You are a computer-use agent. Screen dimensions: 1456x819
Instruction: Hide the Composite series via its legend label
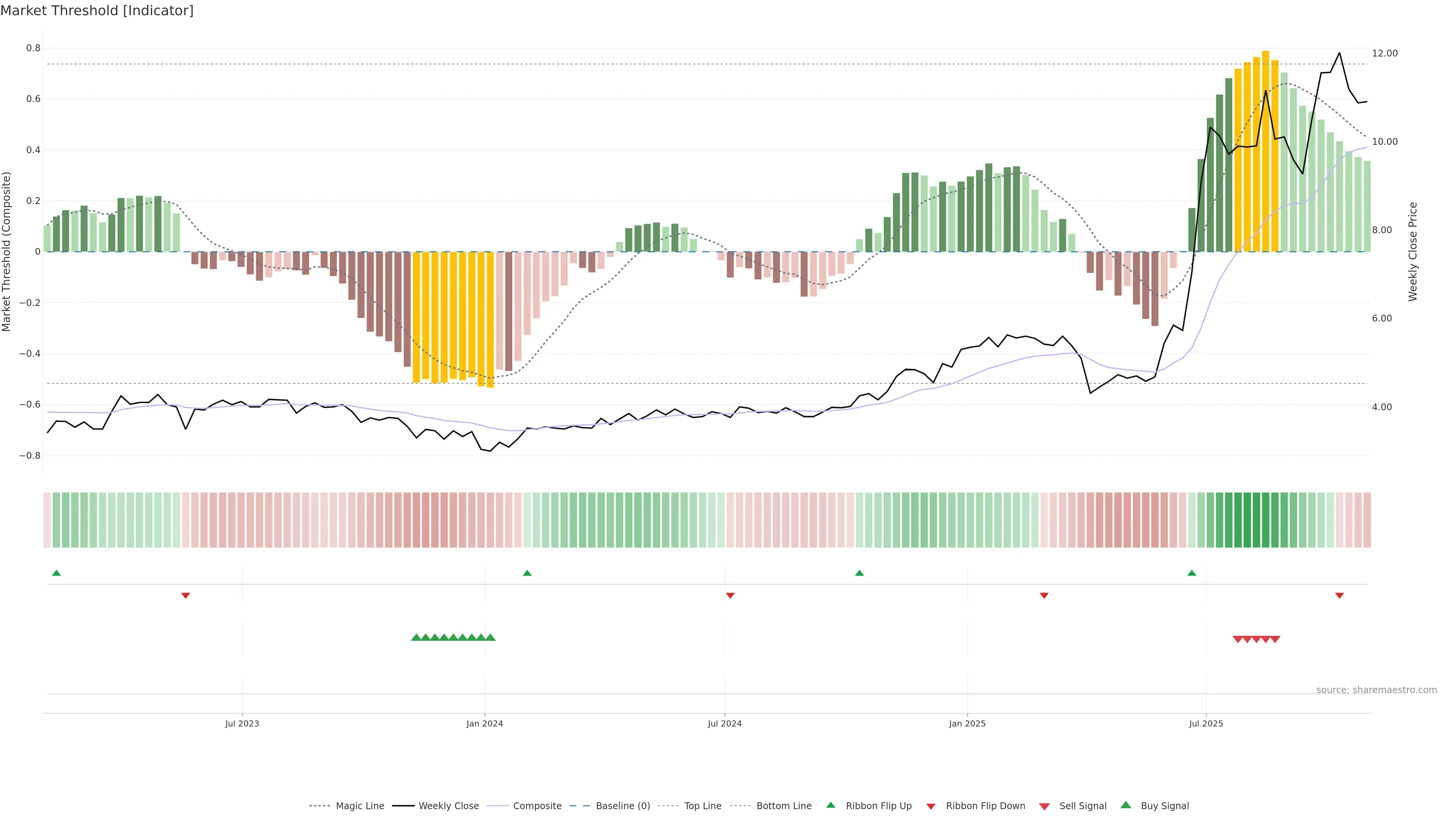coord(537,806)
